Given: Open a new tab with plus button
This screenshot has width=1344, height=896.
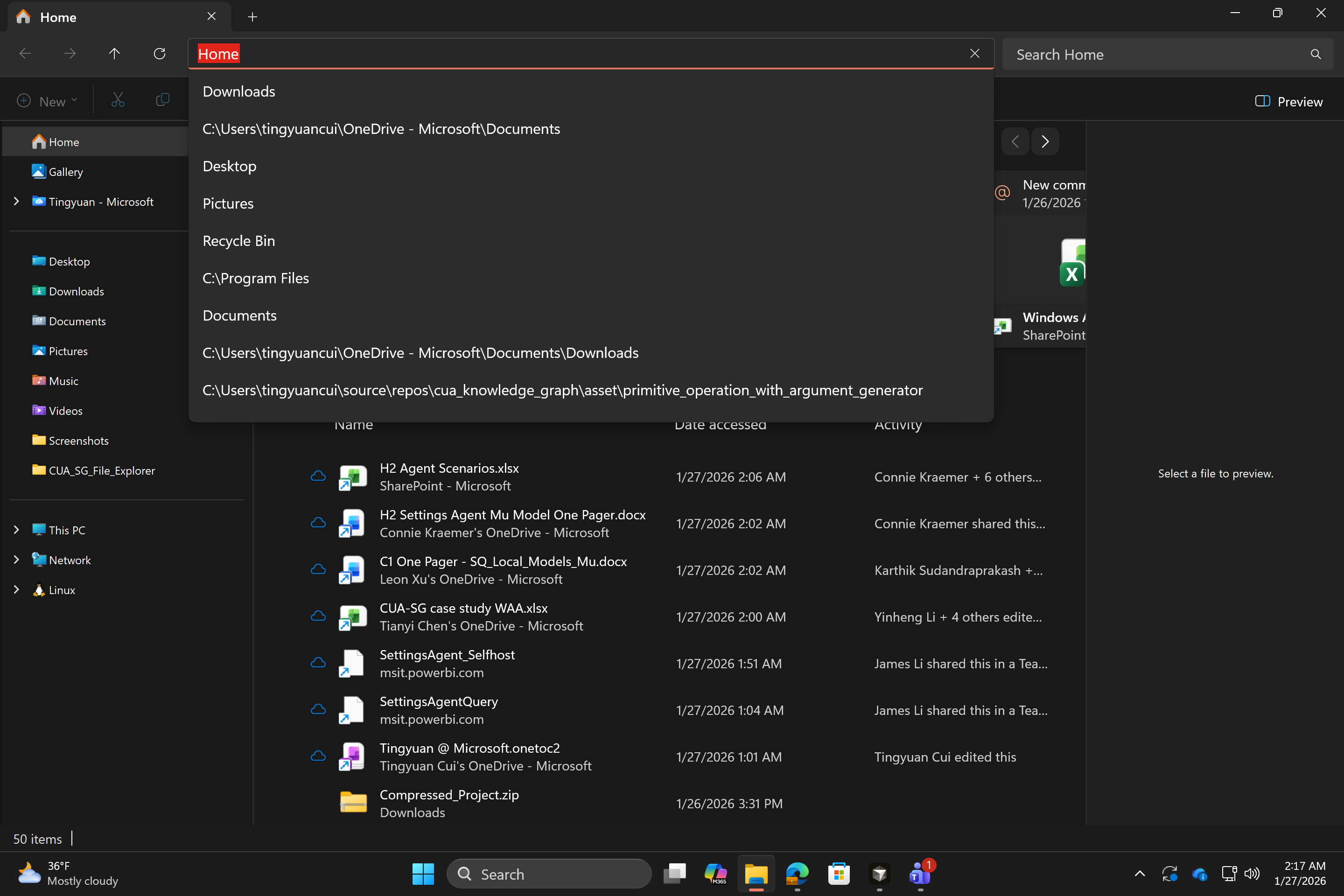Looking at the screenshot, I should (252, 17).
